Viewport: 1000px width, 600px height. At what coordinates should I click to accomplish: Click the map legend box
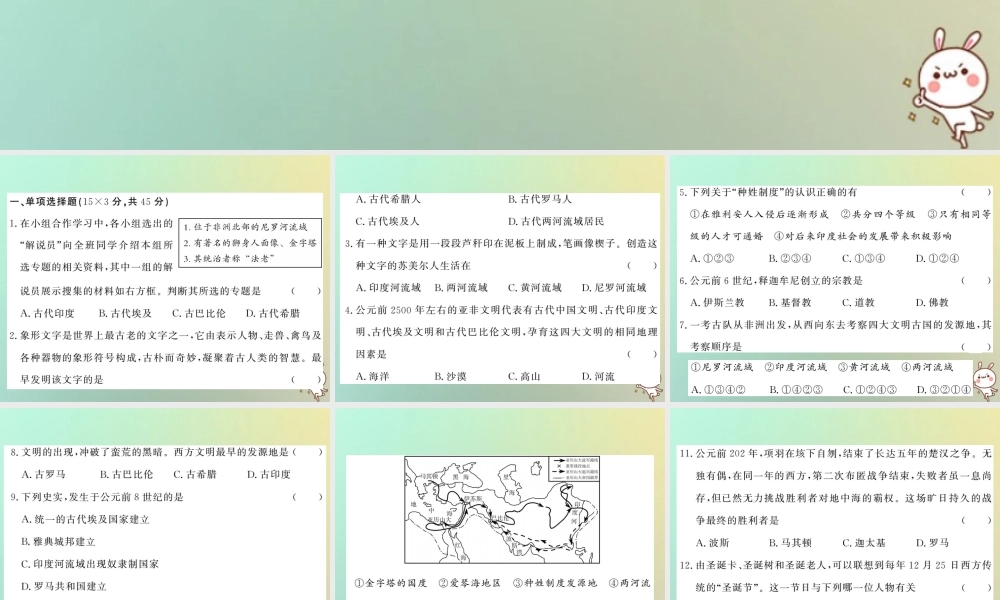click(574, 469)
